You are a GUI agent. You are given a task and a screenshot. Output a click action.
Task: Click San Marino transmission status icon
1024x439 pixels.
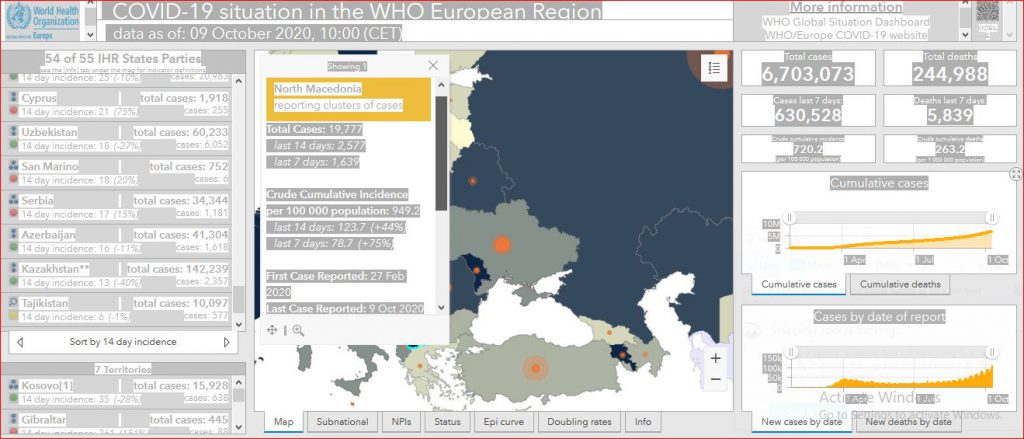(x=13, y=166)
